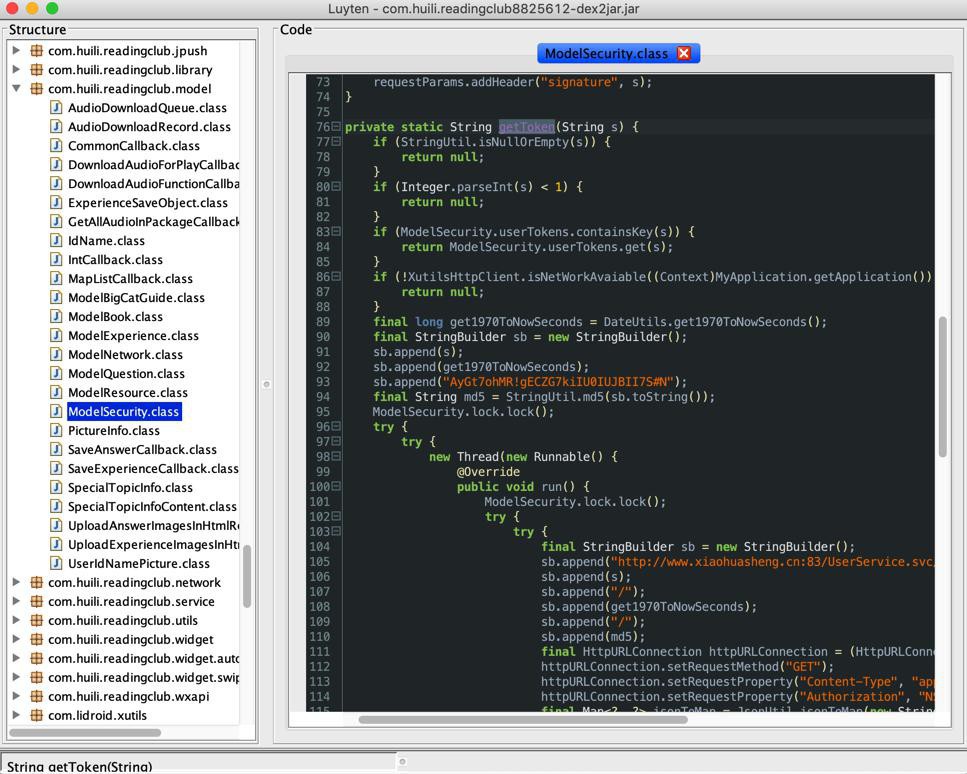Click the ModelBook.class file icon
The width and height of the screenshot is (967, 774).
coord(57,317)
